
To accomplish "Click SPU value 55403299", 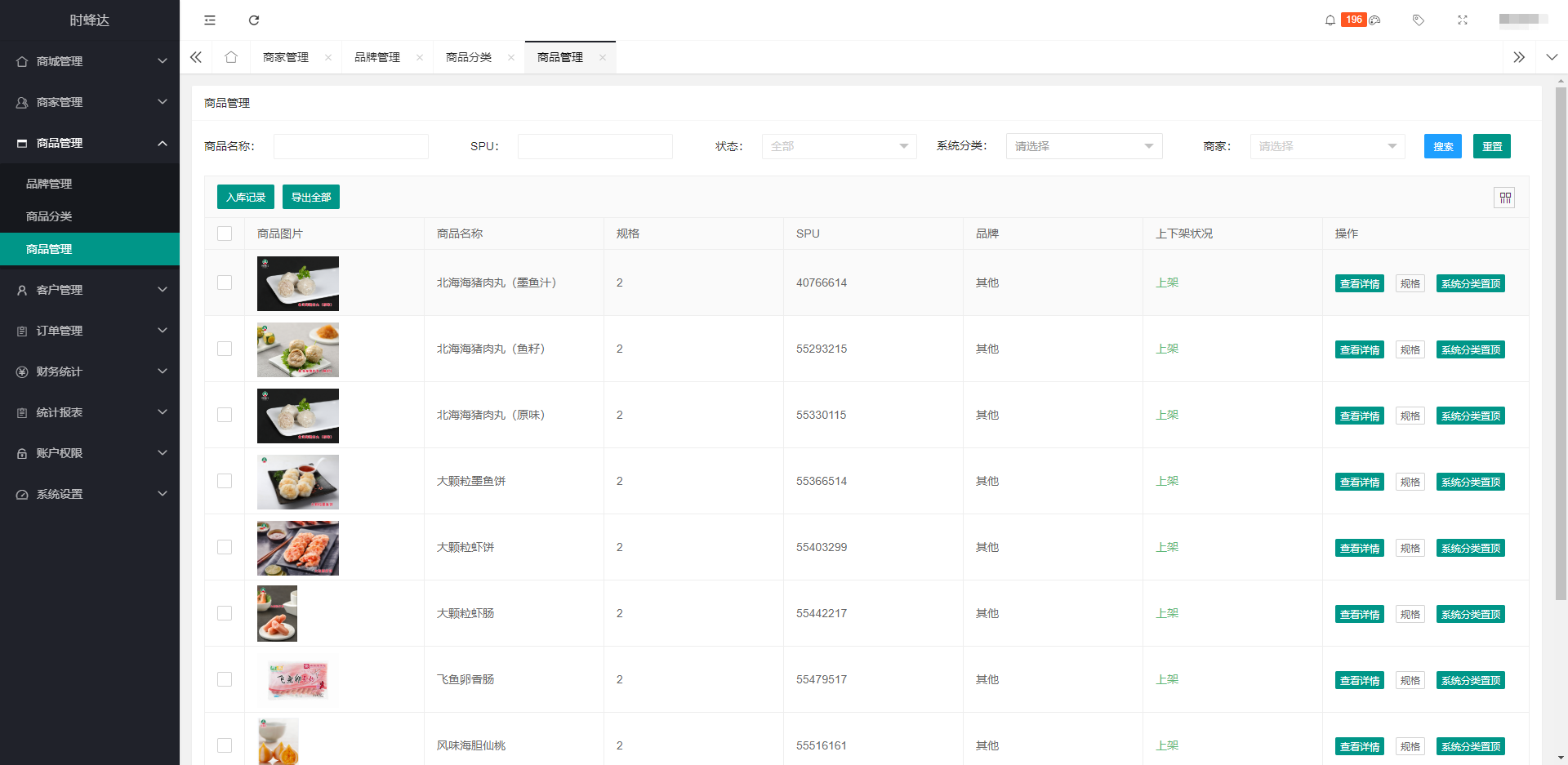I will (x=822, y=547).
